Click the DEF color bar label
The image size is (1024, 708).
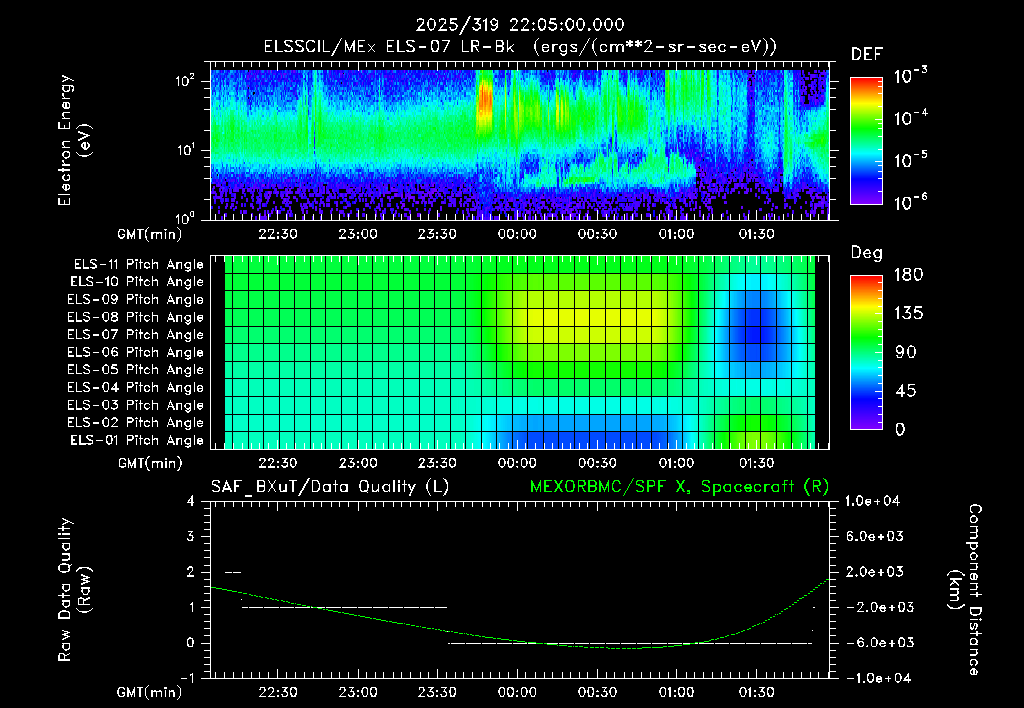(x=866, y=55)
